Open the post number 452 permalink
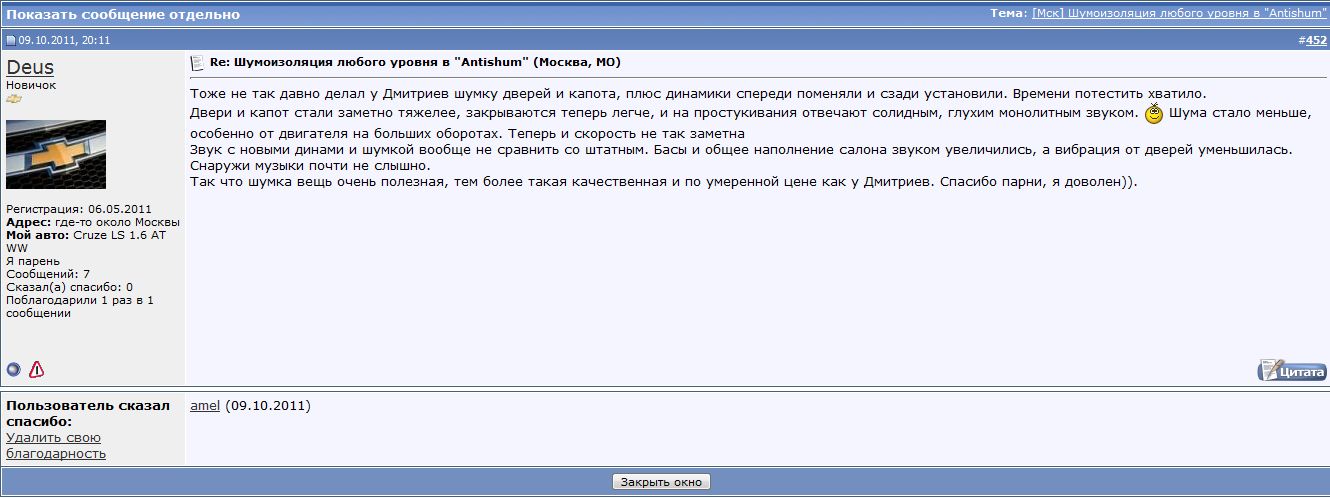1330x498 pixels. pos(1316,40)
